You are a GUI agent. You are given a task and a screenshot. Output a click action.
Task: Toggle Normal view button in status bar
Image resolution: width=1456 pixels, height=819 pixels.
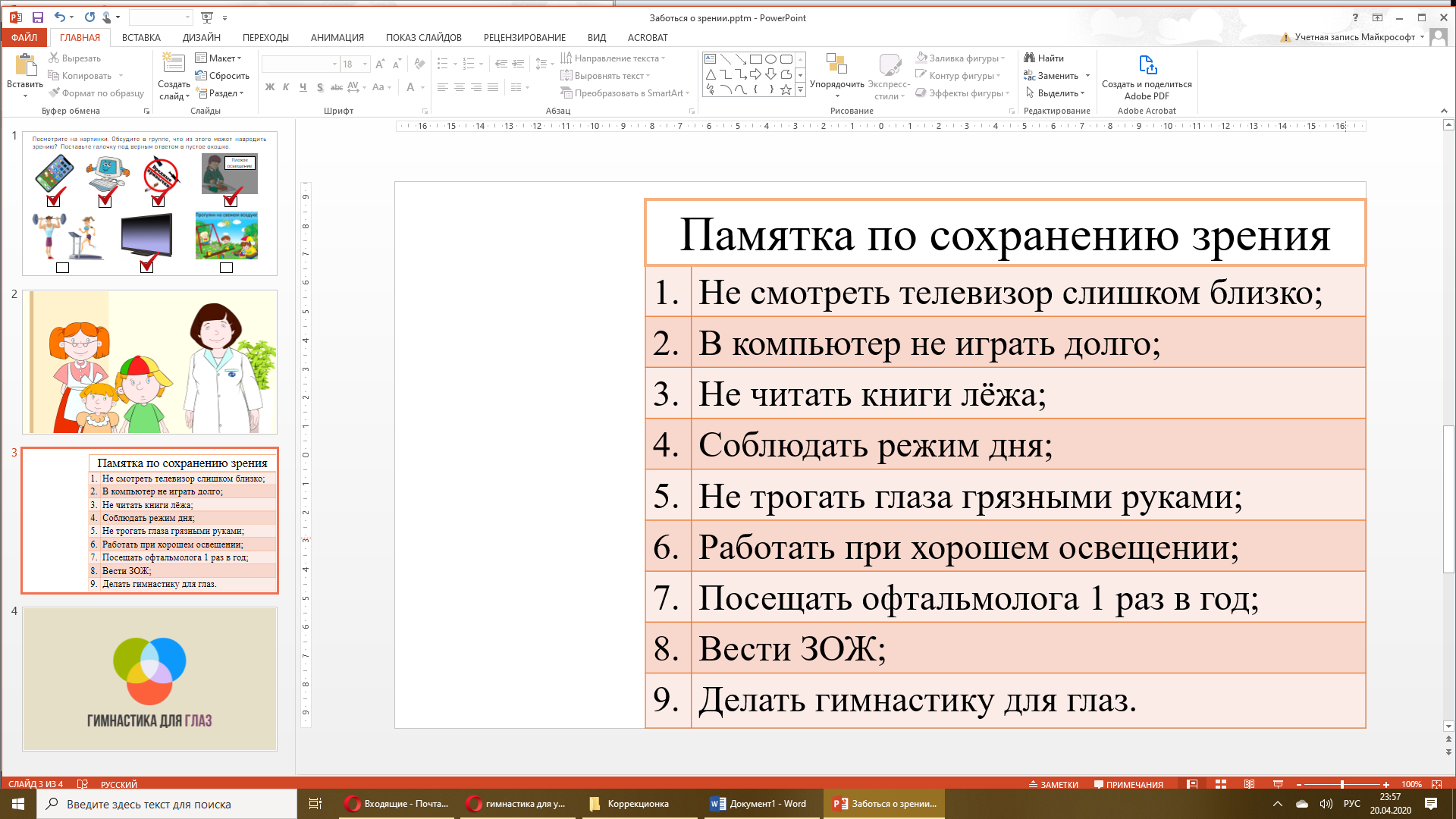tap(1192, 784)
